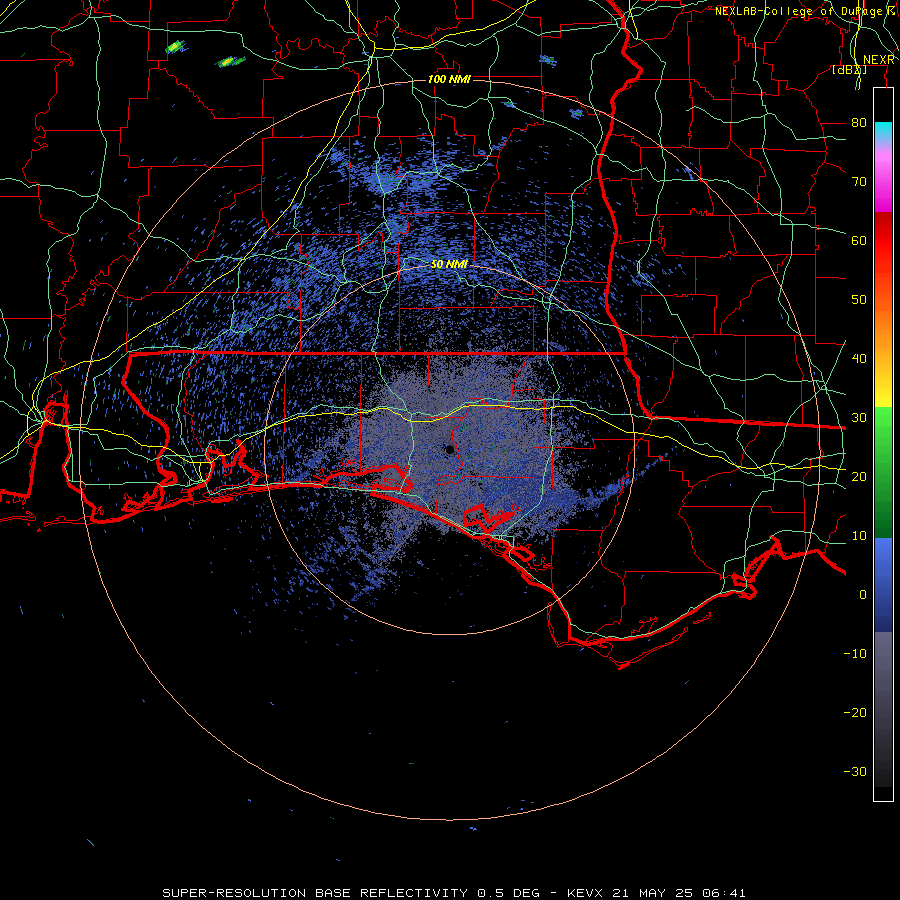Image resolution: width=900 pixels, height=900 pixels.
Task: Click the -20 value on the dBZ scale
Action: coord(855,712)
